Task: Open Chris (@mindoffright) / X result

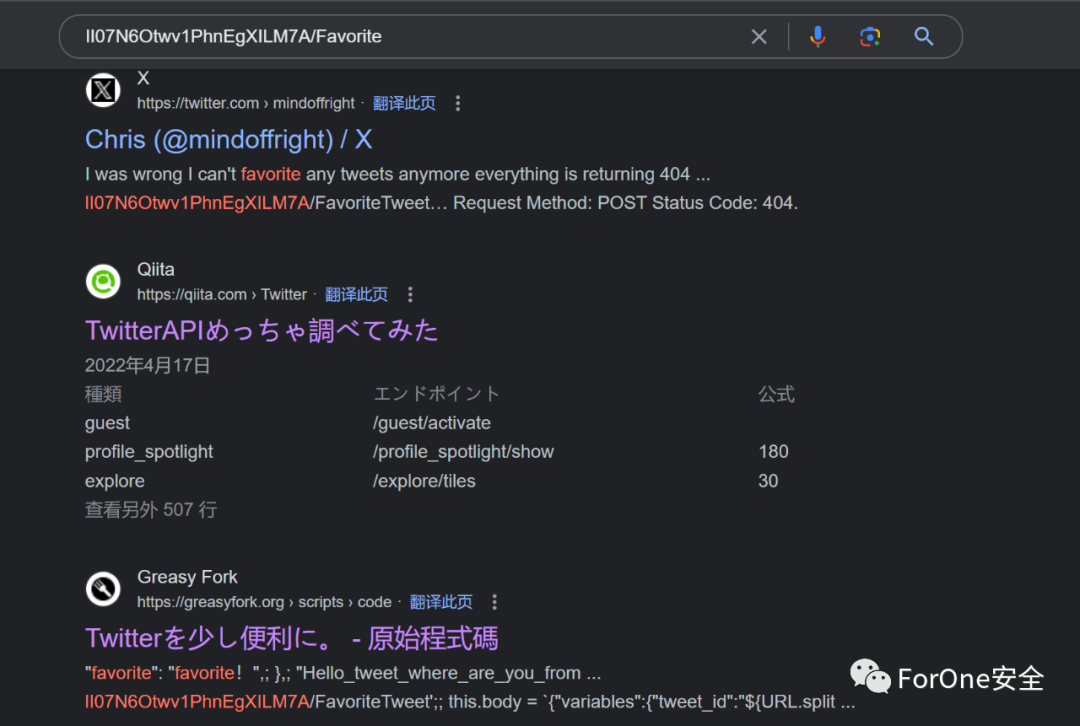Action: [x=229, y=140]
